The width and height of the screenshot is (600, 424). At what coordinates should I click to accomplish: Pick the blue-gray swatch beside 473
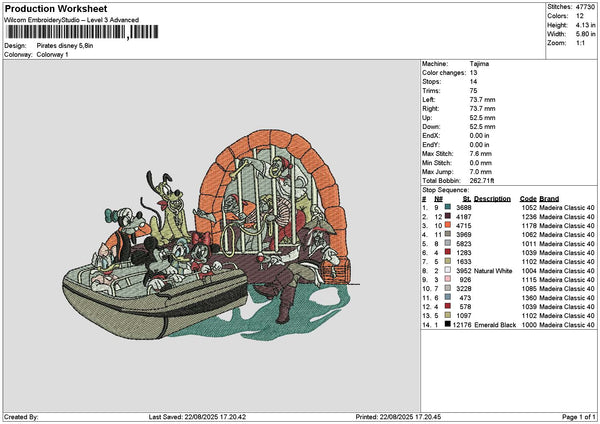[447, 297]
